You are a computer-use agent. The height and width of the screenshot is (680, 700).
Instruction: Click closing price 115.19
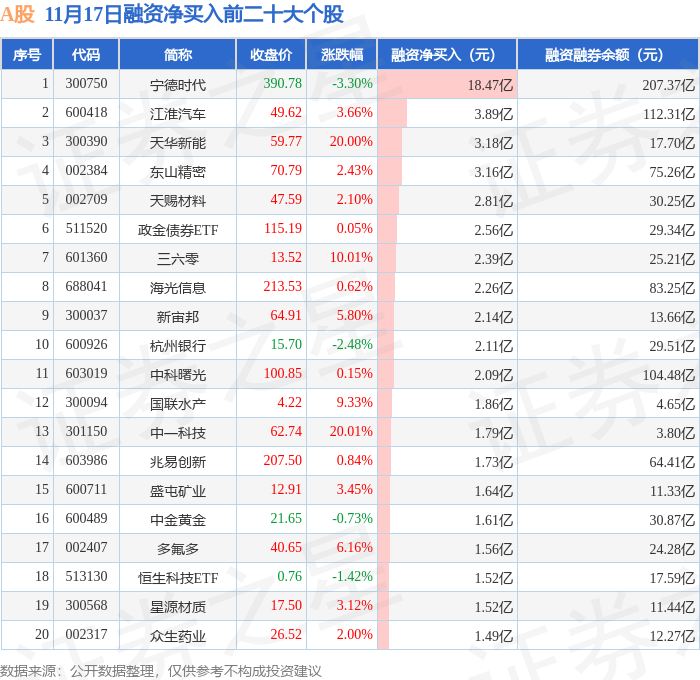click(x=283, y=229)
